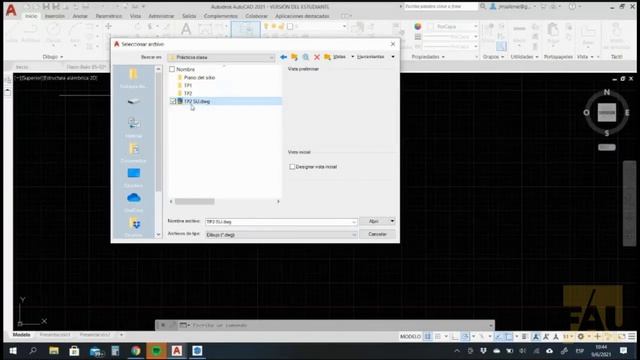Toggle the first annotation scale icon in status bar

click(536, 336)
